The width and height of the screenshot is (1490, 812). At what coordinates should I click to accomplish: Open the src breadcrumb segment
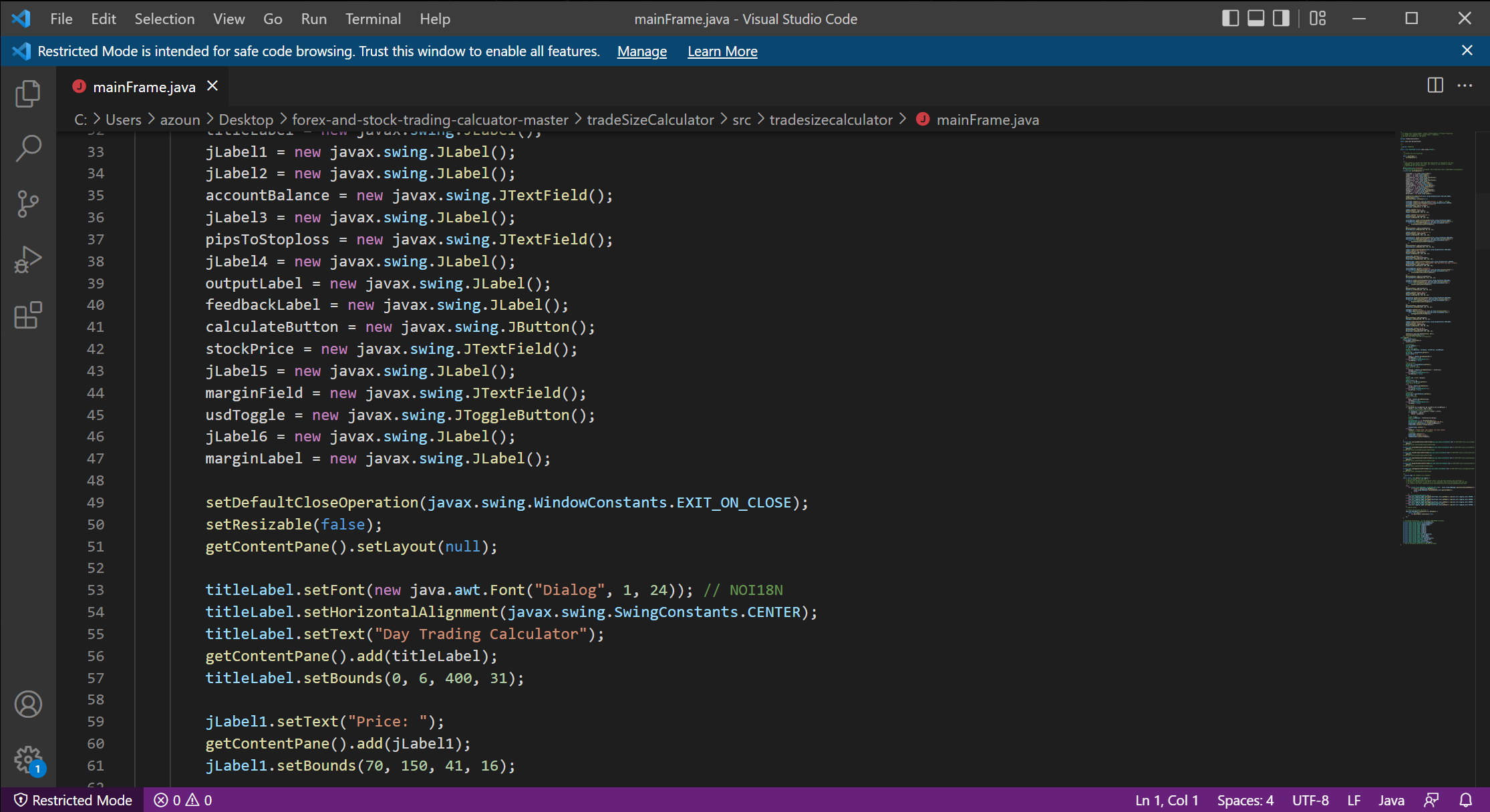pyautogui.click(x=742, y=120)
